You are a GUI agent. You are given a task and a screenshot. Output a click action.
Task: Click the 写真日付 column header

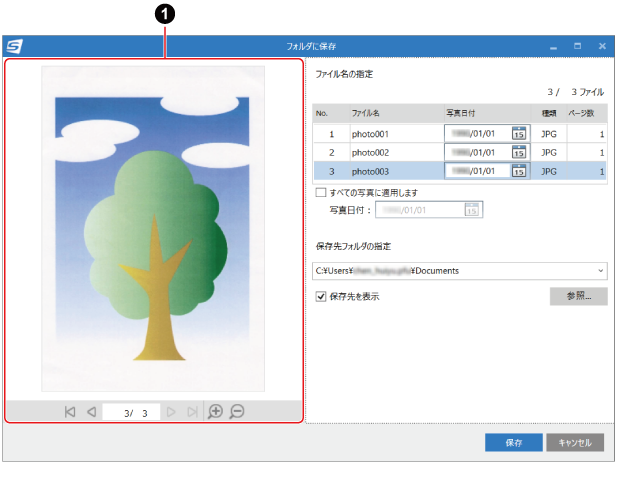(487, 113)
